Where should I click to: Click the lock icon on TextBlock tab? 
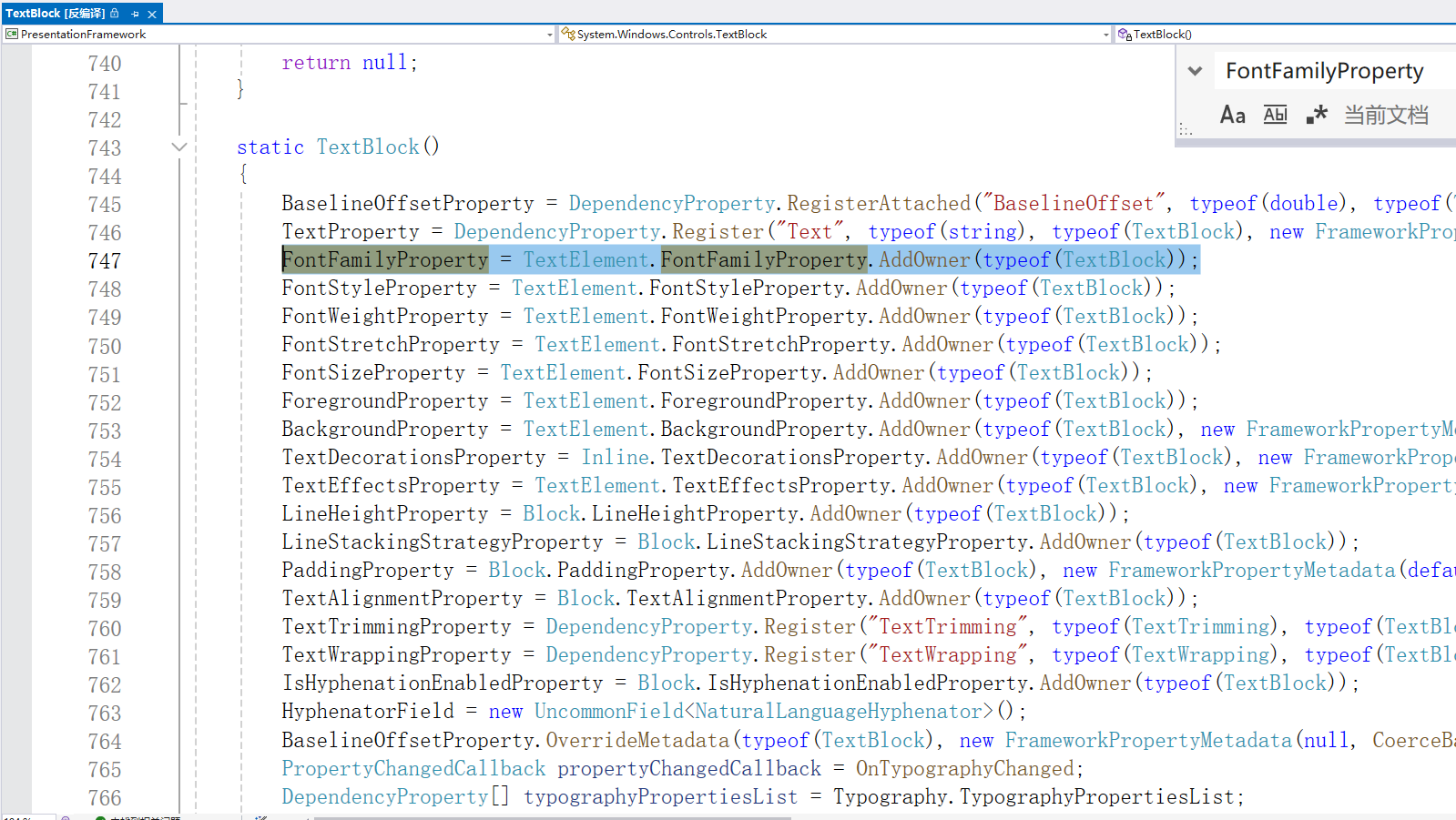(115, 14)
